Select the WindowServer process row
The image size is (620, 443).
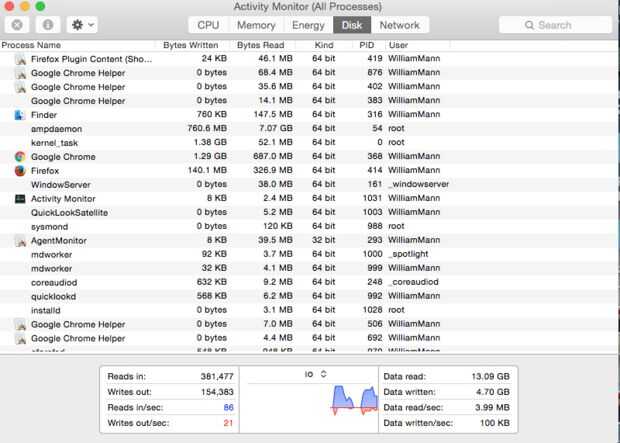point(308,185)
